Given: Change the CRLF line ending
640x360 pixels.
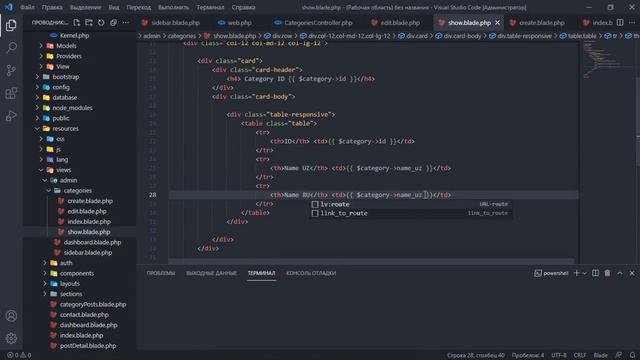Looking at the screenshot, I should (x=580, y=355).
